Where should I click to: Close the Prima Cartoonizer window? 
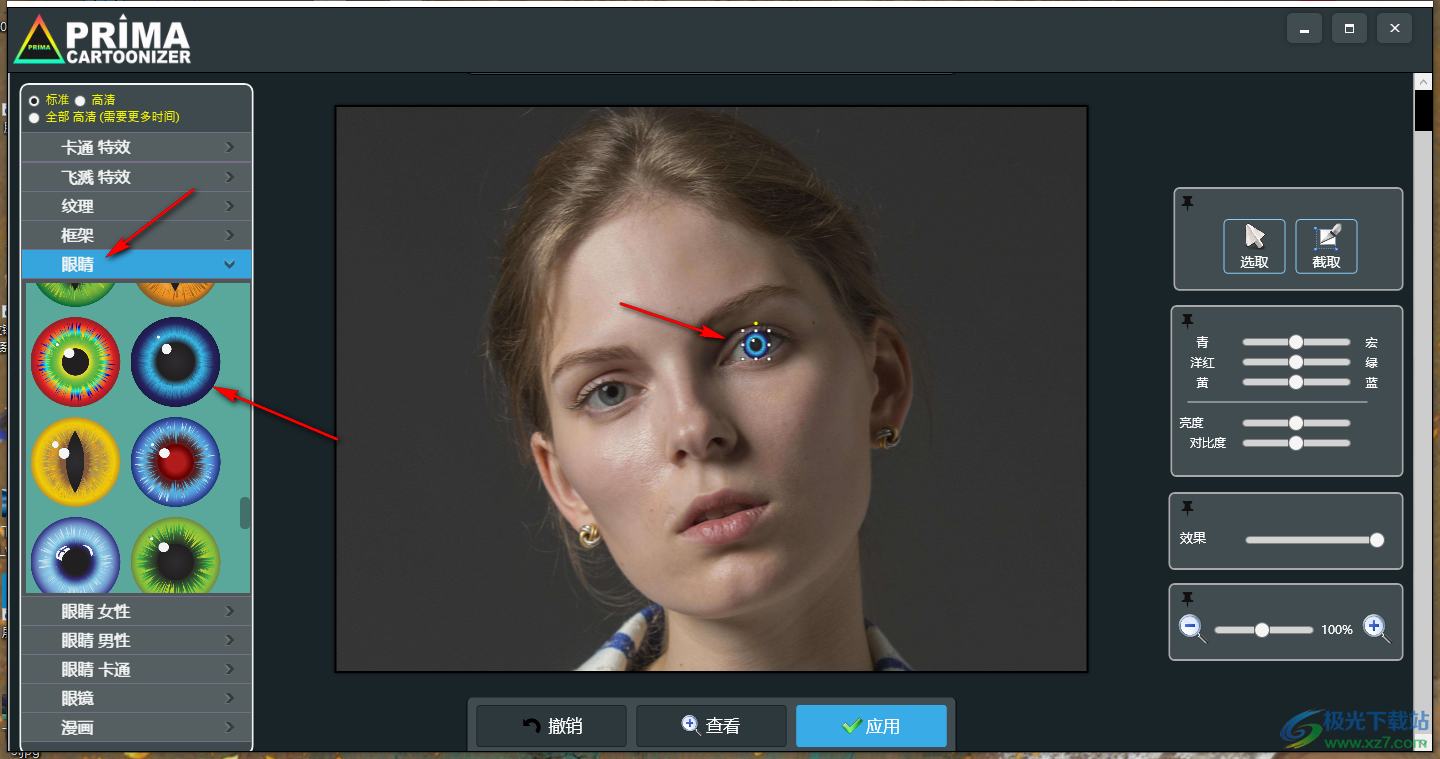point(1394,29)
